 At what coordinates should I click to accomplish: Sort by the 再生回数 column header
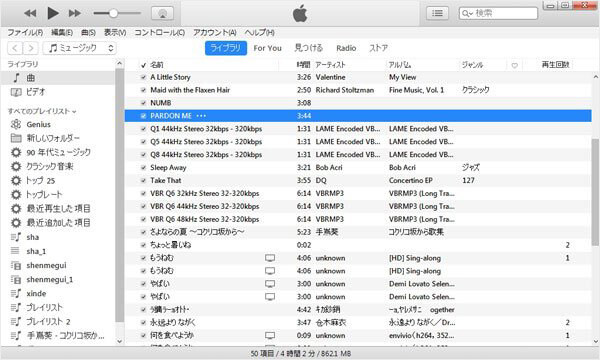coord(555,65)
